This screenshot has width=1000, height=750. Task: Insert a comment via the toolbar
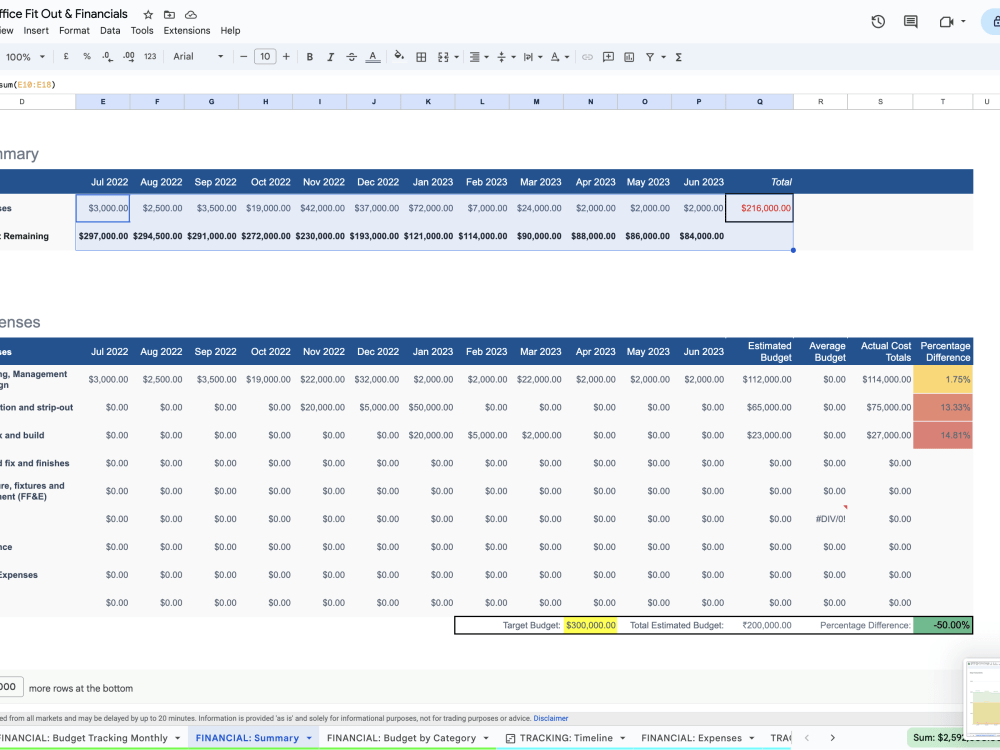click(608, 56)
